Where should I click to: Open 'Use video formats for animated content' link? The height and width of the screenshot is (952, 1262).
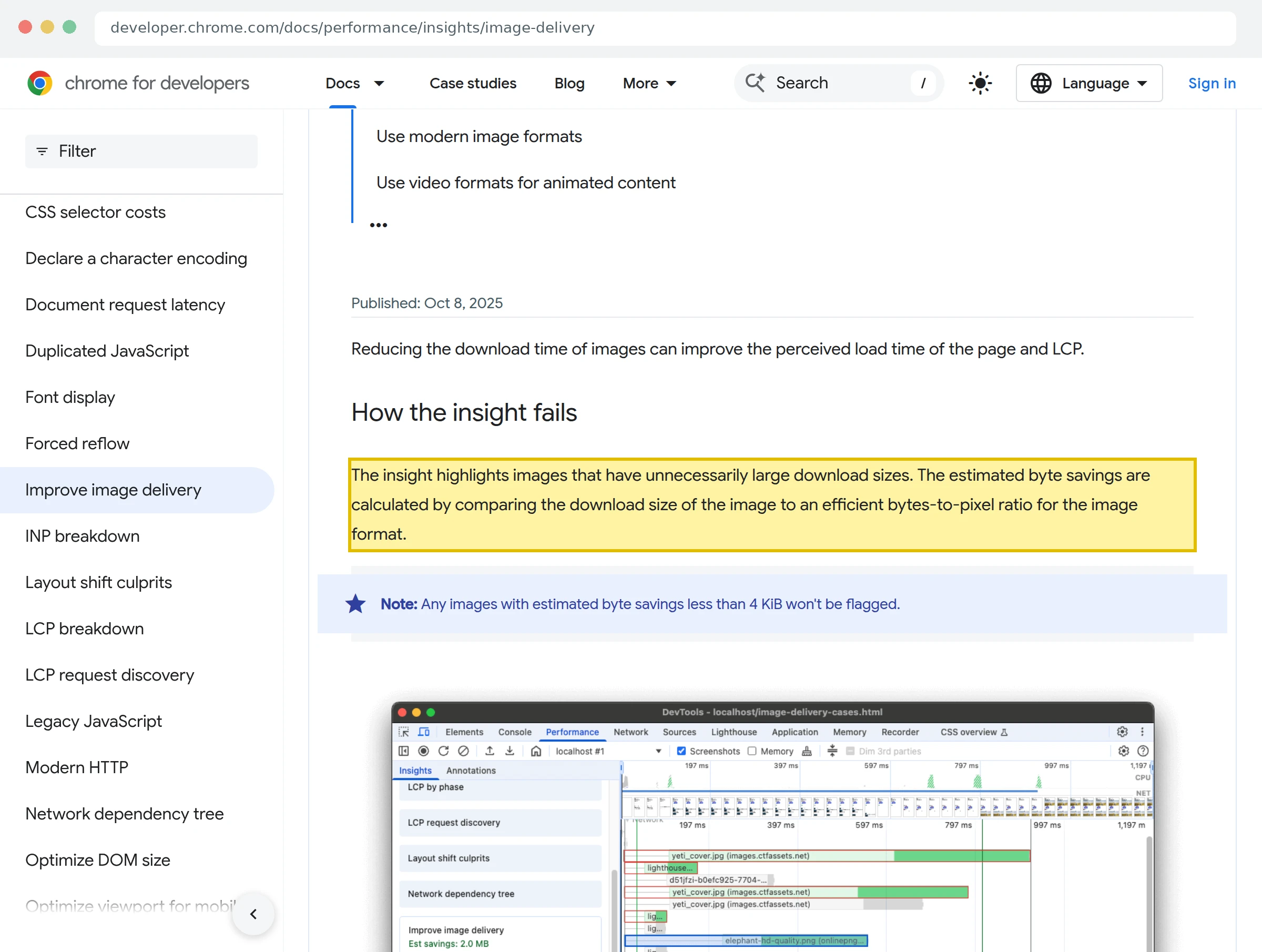525,183
